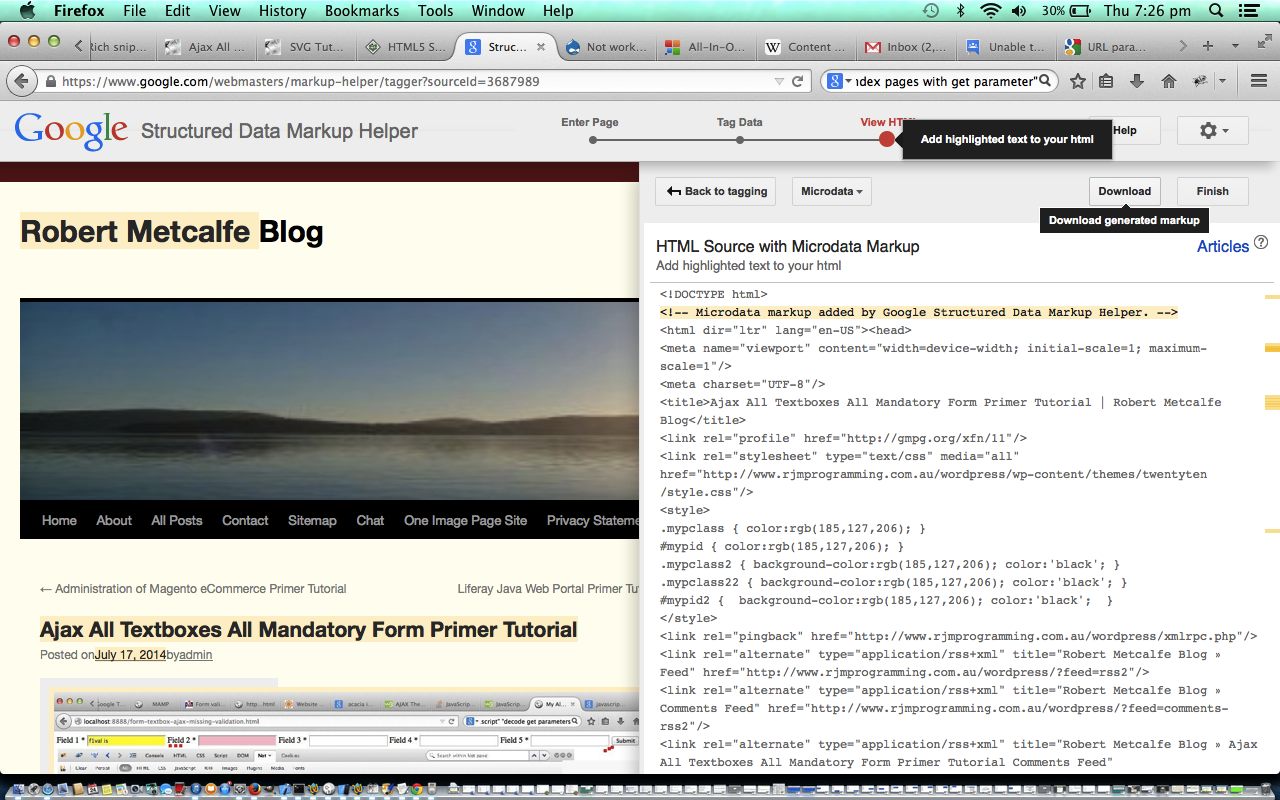Click the Help button
Viewport: 1280px width, 800px height.
click(1124, 130)
